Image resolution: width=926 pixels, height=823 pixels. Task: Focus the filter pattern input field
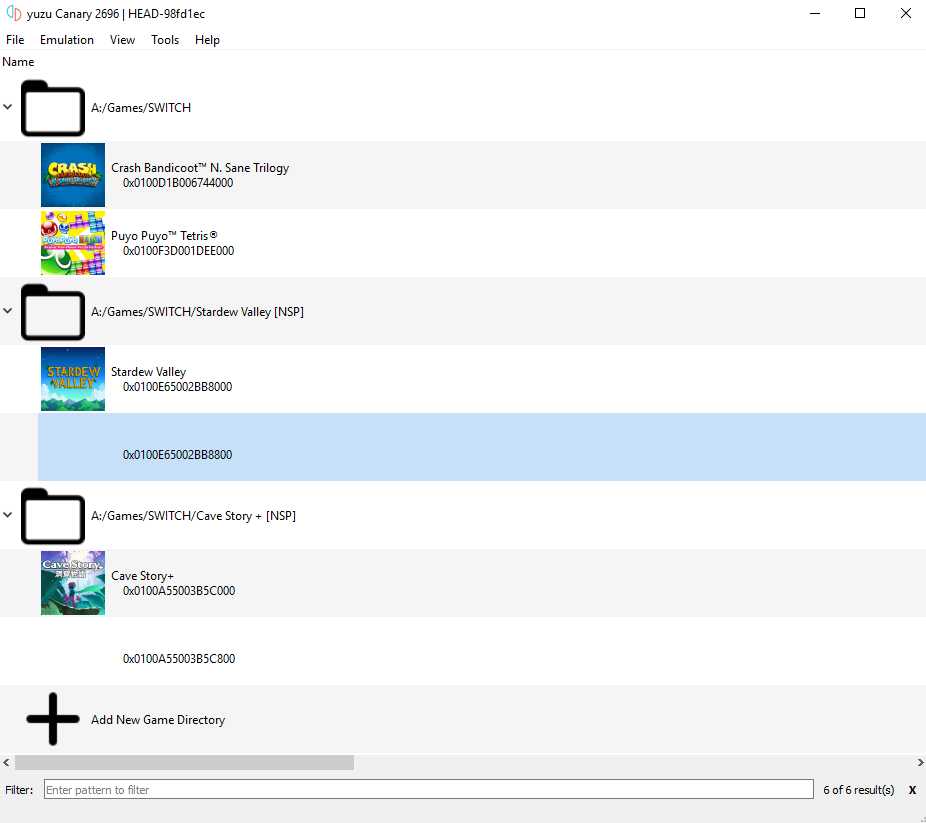pos(429,789)
